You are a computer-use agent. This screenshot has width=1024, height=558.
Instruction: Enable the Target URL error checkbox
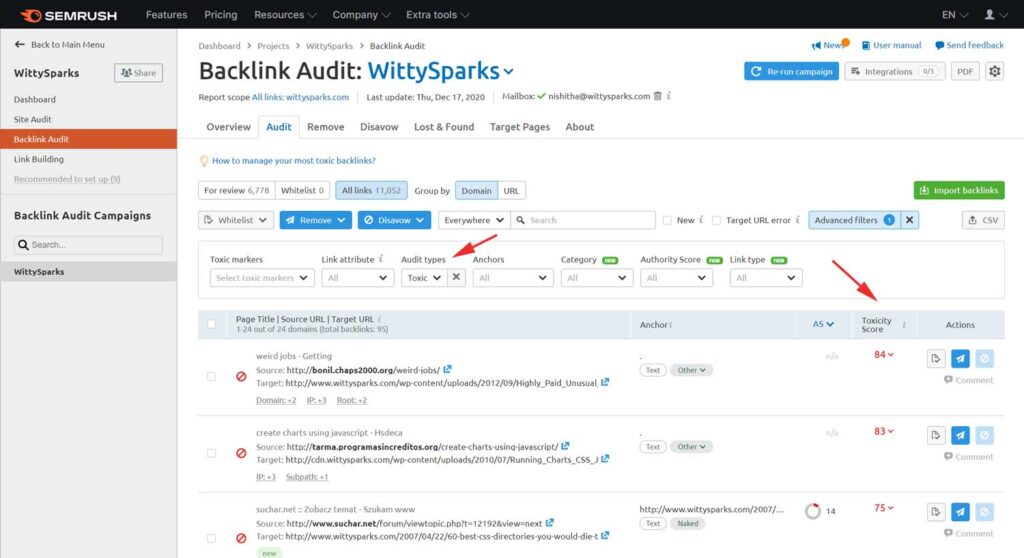716,220
